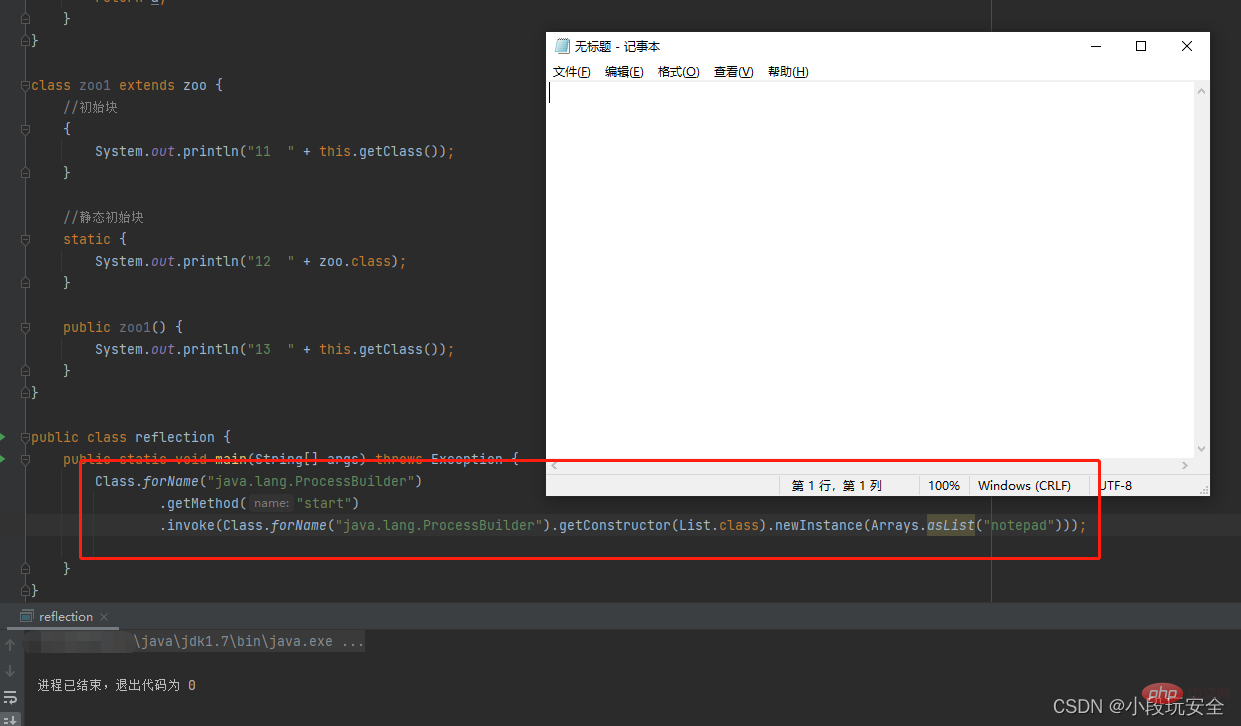This screenshot has height=726, width=1241.
Task: Click zoo1 class name in class declaration
Action: (x=95, y=85)
